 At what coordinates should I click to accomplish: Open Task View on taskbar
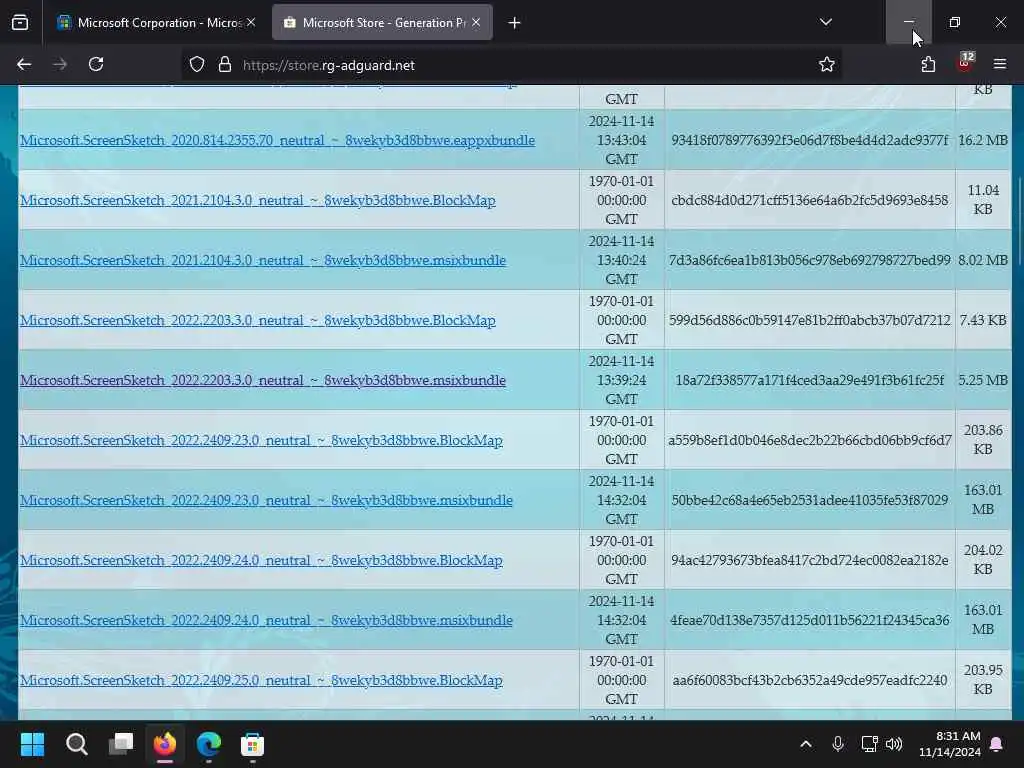click(x=121, y=744)
